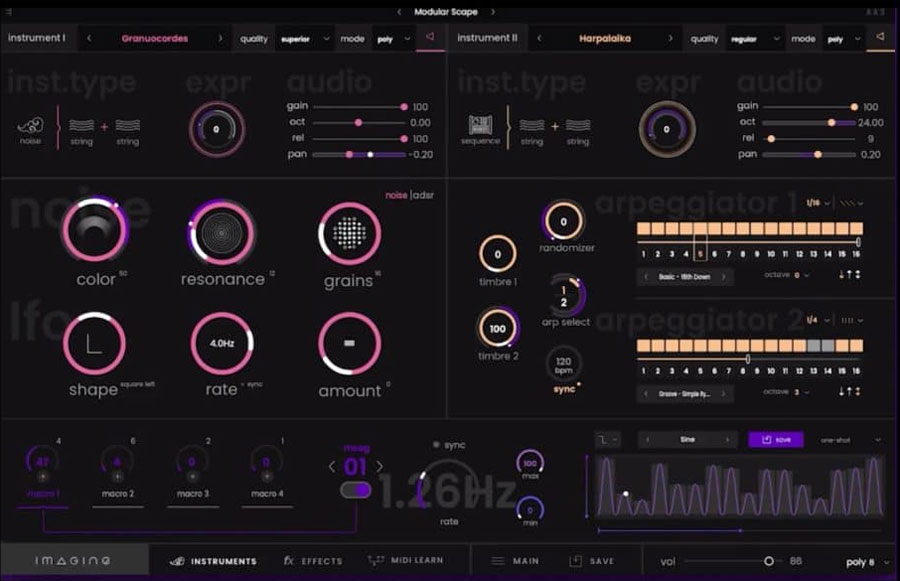Click the timbre 2 knob

498,328
